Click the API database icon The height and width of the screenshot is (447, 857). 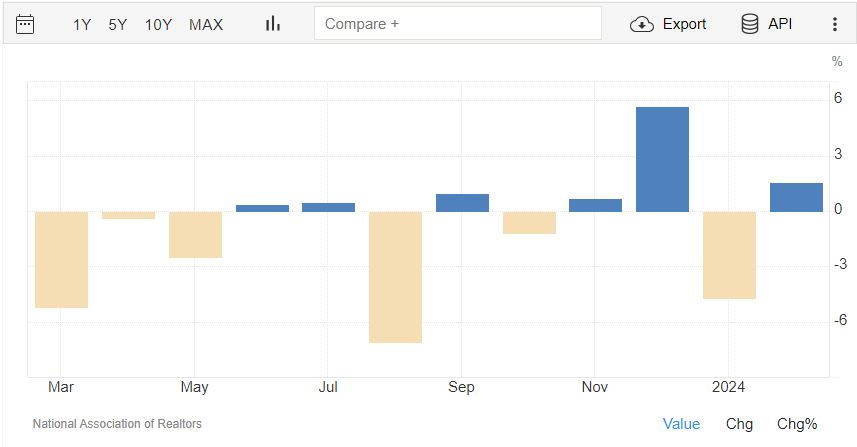[x=749, y=24]
